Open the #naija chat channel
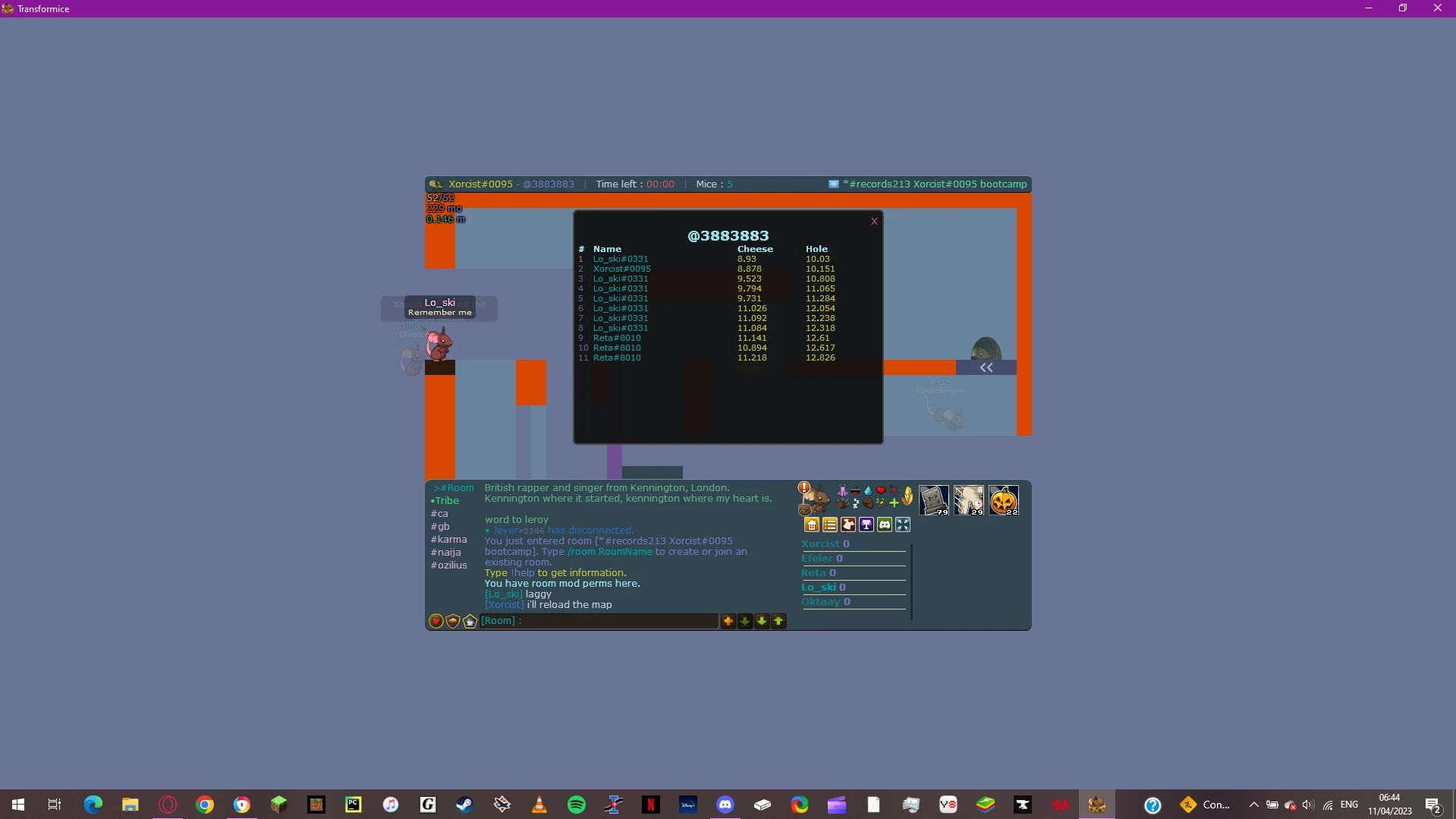The width and height of the screenshot is (1456, 819). (x=446, y=553)
